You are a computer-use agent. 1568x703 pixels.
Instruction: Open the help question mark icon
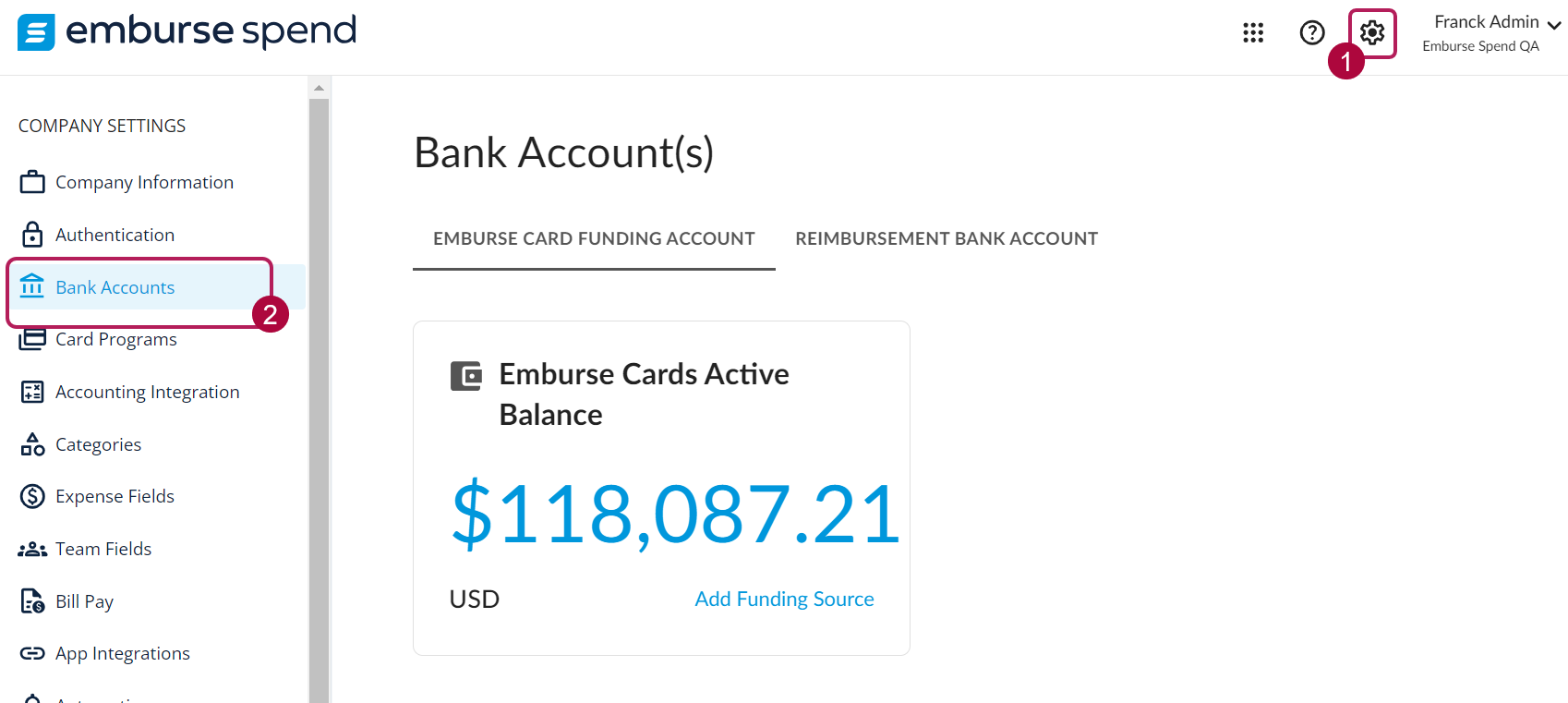click(x=1312, y=32)
